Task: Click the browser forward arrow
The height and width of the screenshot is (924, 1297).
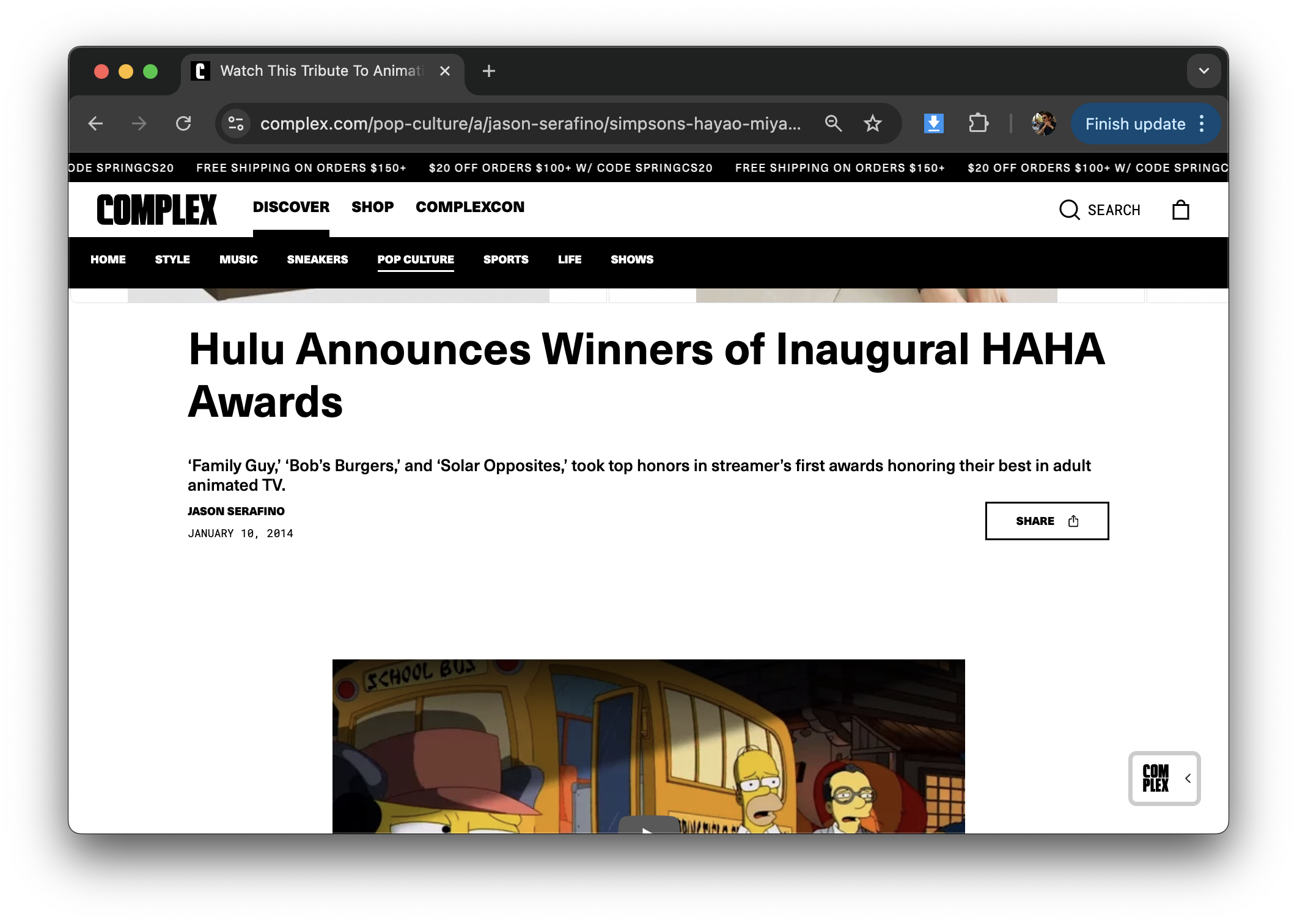Action: pos(139,123)
